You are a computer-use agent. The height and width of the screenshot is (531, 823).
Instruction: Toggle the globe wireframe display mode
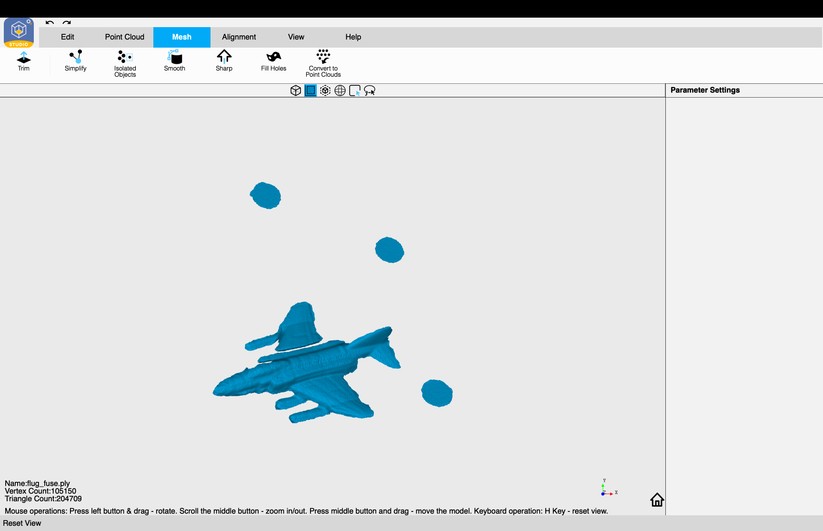click(x=340, y=91)
